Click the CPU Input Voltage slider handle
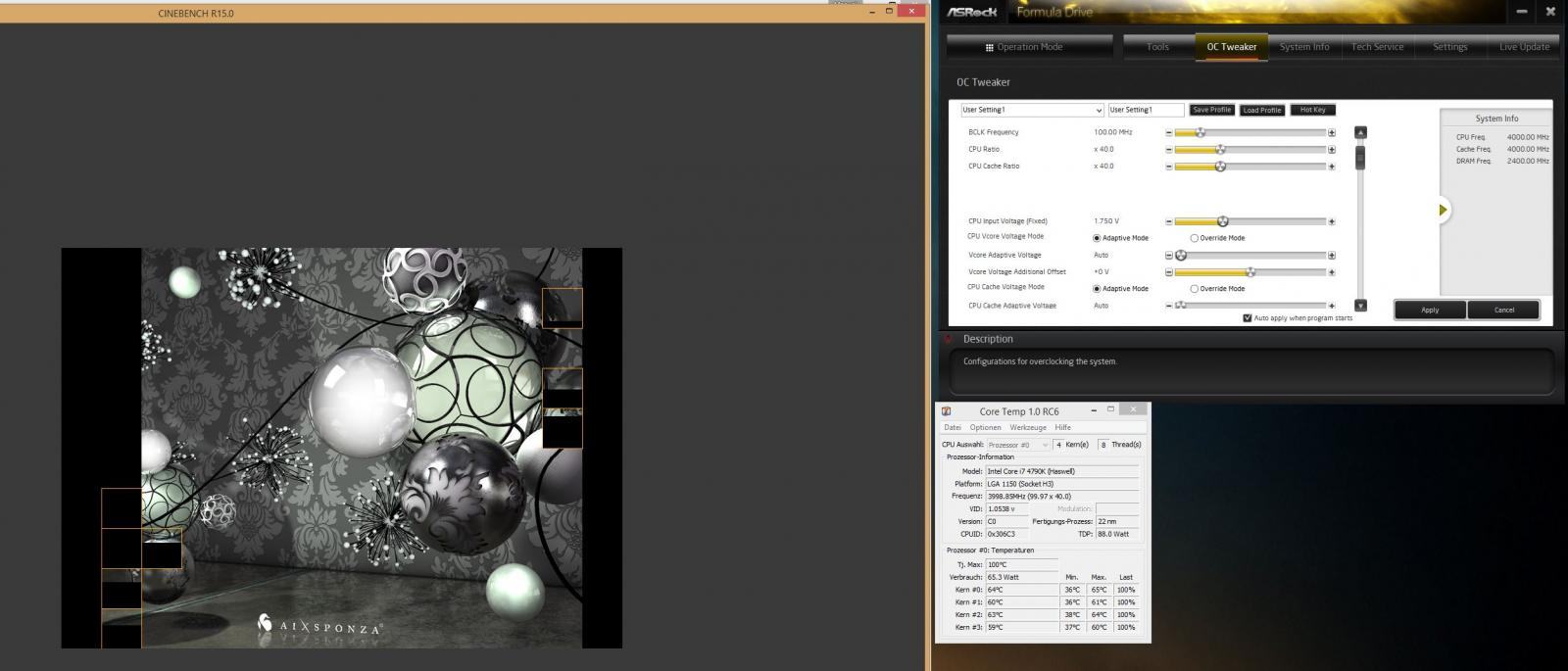The width and height of the screenshot is (1568, 671). point(1223,221)
